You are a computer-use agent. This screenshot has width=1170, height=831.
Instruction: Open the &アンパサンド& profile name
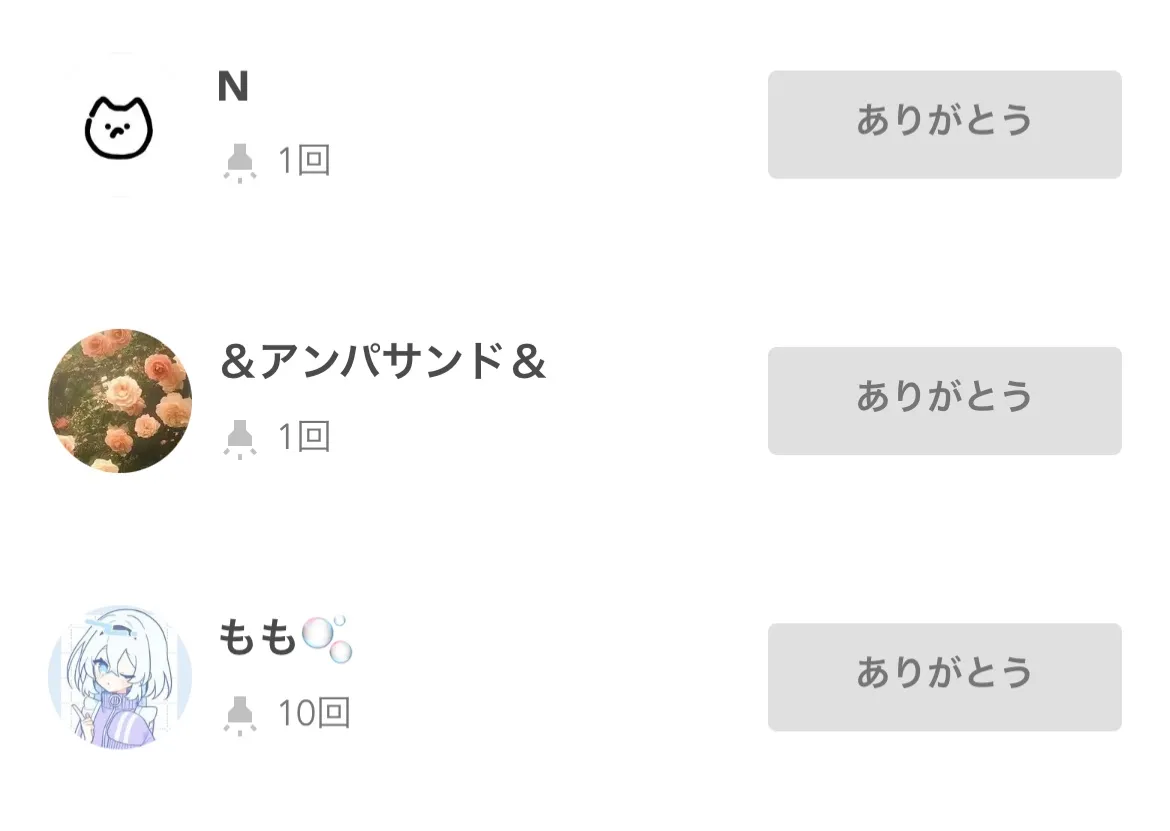tap(383, 362)
